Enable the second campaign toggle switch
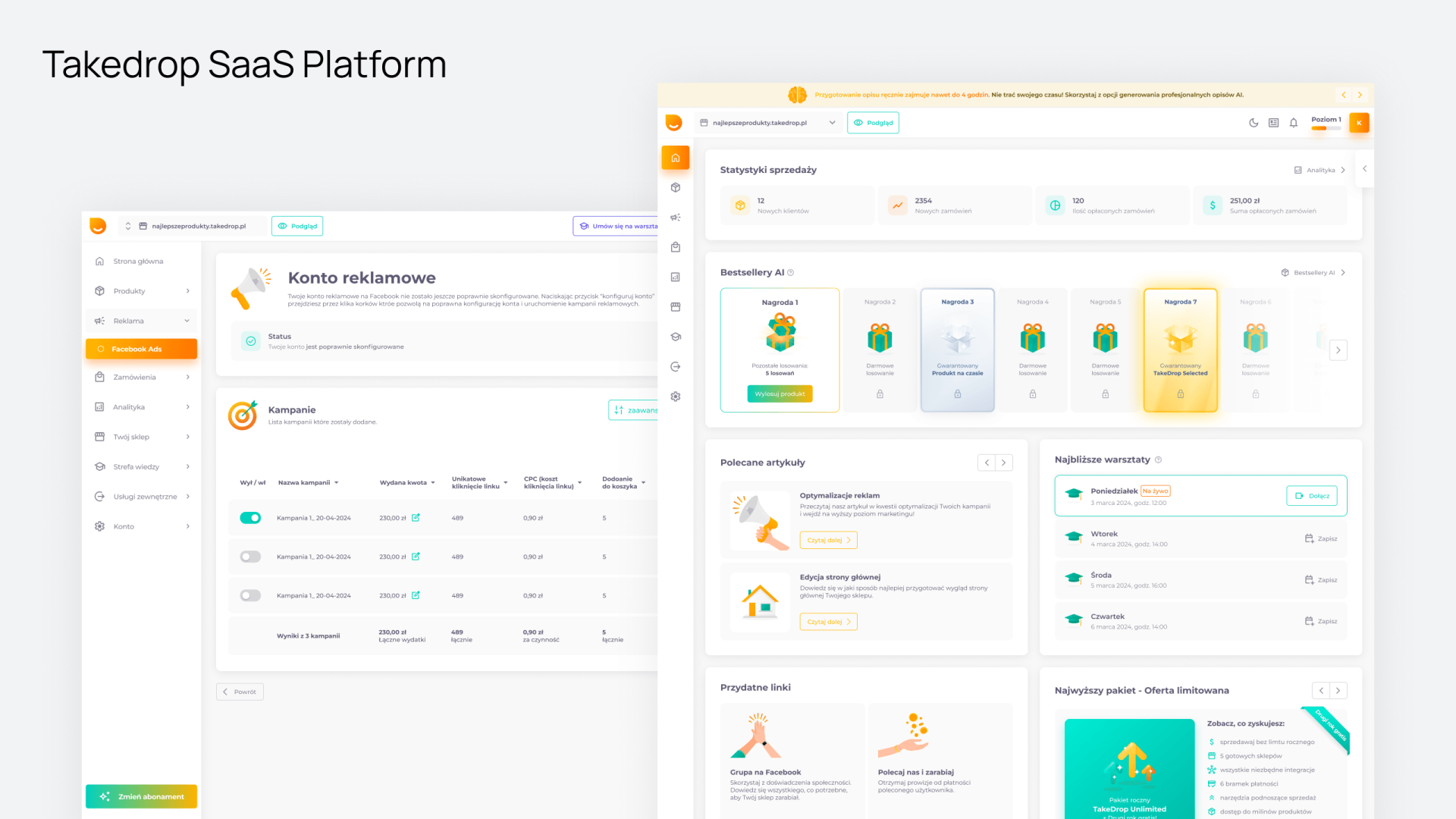 point(250,557)
